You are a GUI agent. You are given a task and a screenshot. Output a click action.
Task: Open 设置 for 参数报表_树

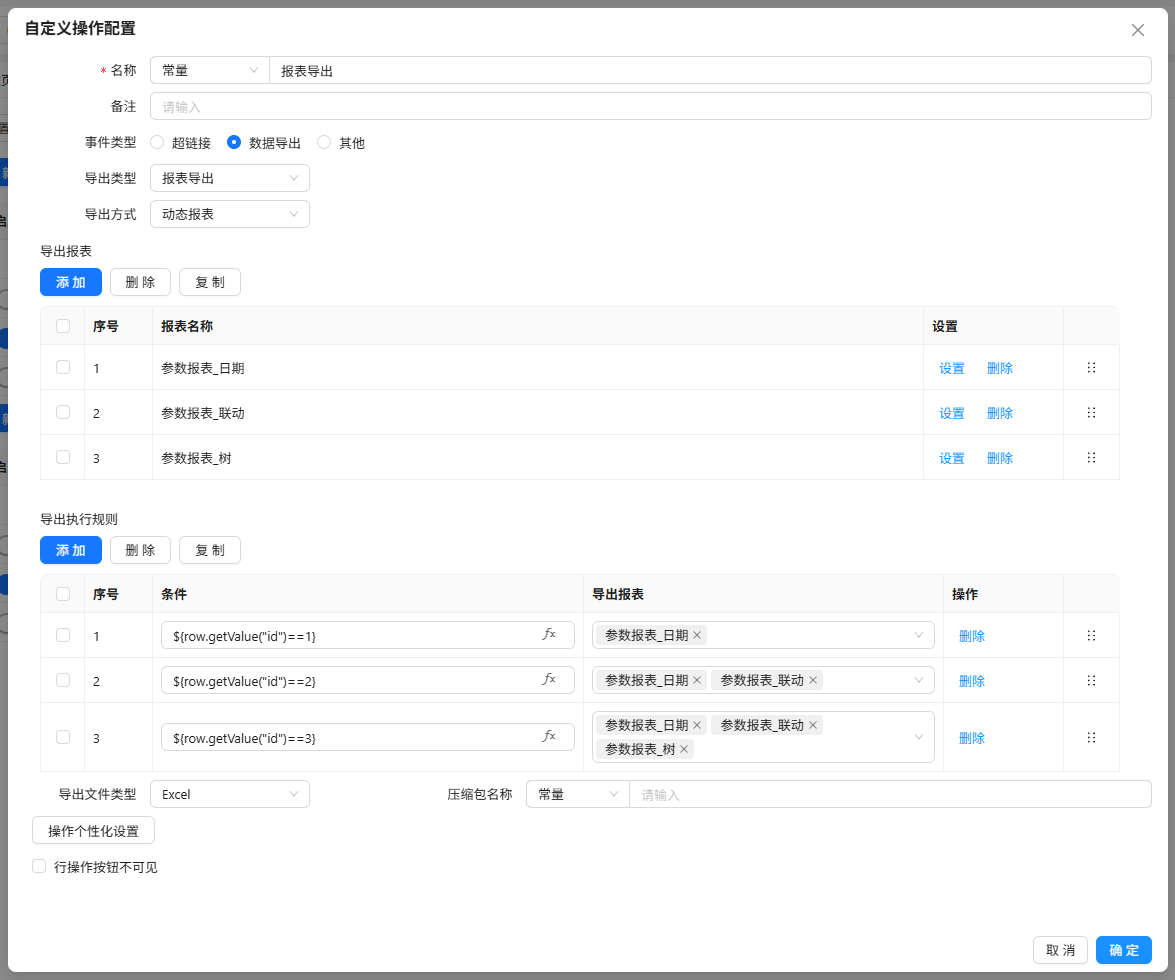click(952, 459)
